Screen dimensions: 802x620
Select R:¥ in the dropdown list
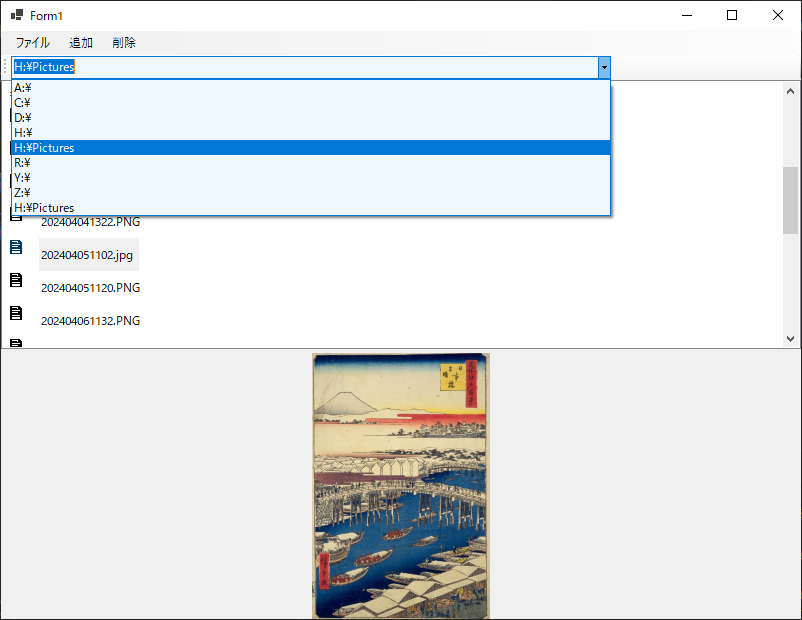(x=311, y=163)
